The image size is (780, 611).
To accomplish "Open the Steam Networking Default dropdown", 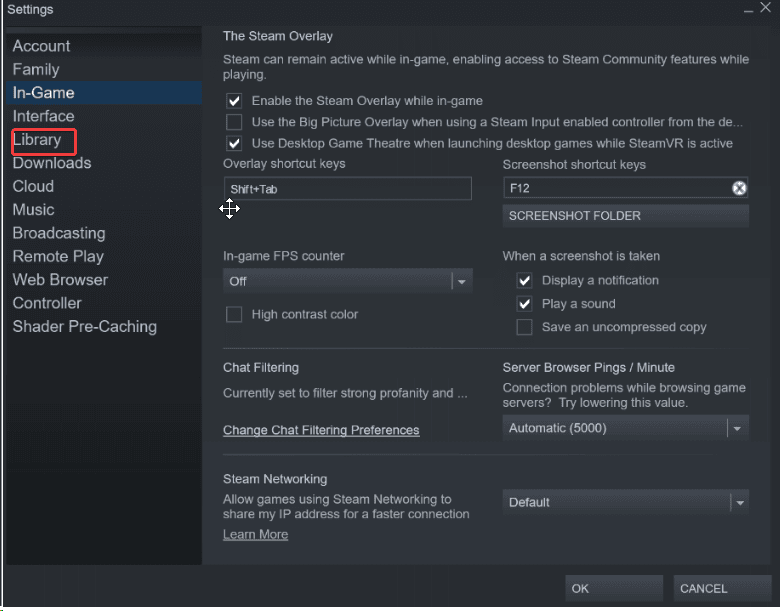I will point(625,502).
